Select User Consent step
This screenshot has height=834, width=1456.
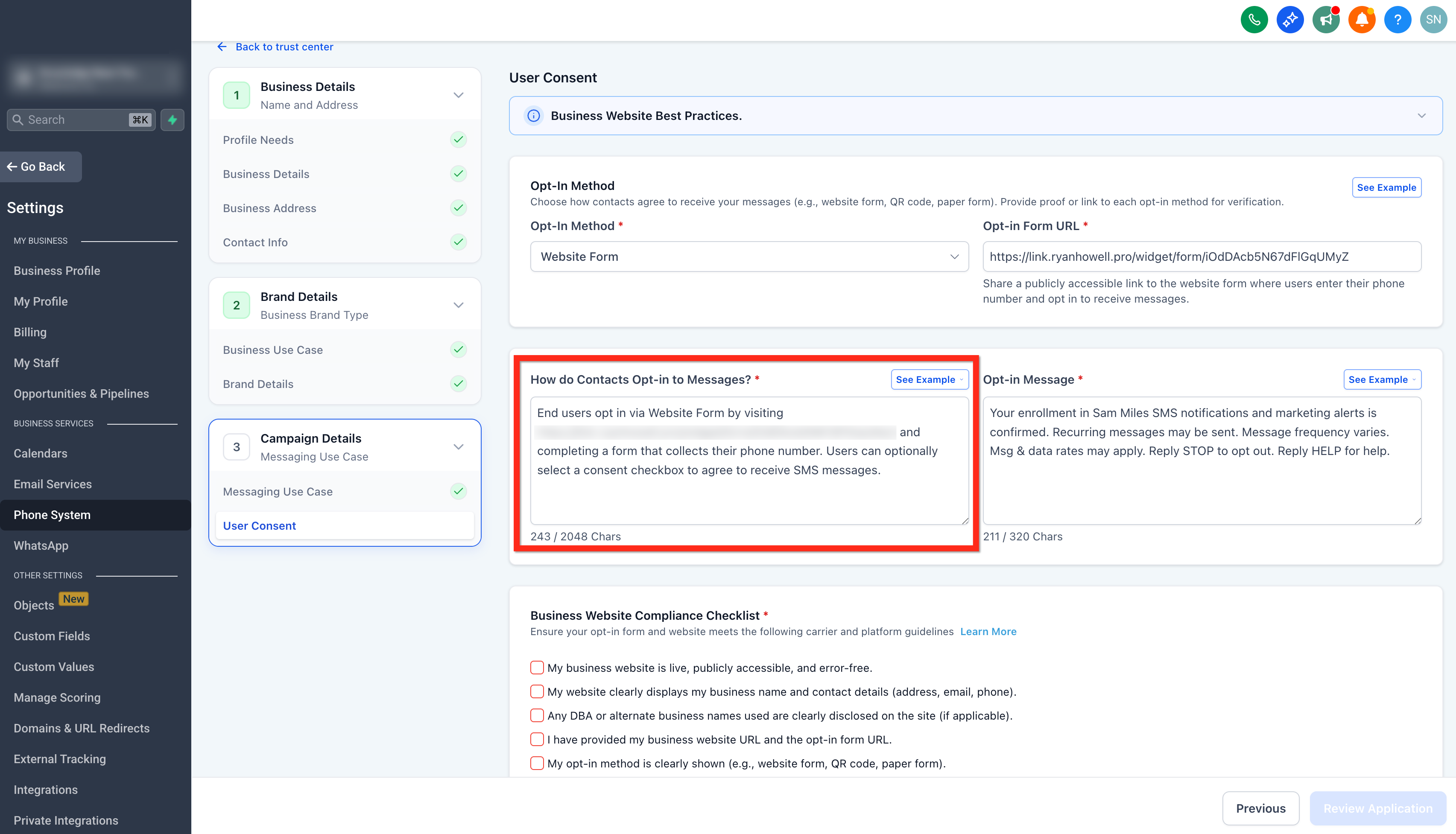(345, 525)
